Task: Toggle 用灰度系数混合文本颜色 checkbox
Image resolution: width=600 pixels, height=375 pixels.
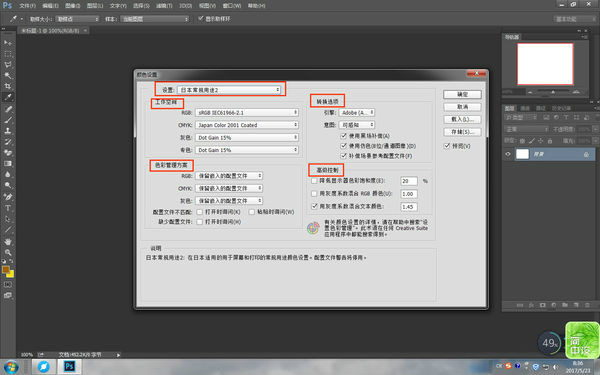Action: 314,206
